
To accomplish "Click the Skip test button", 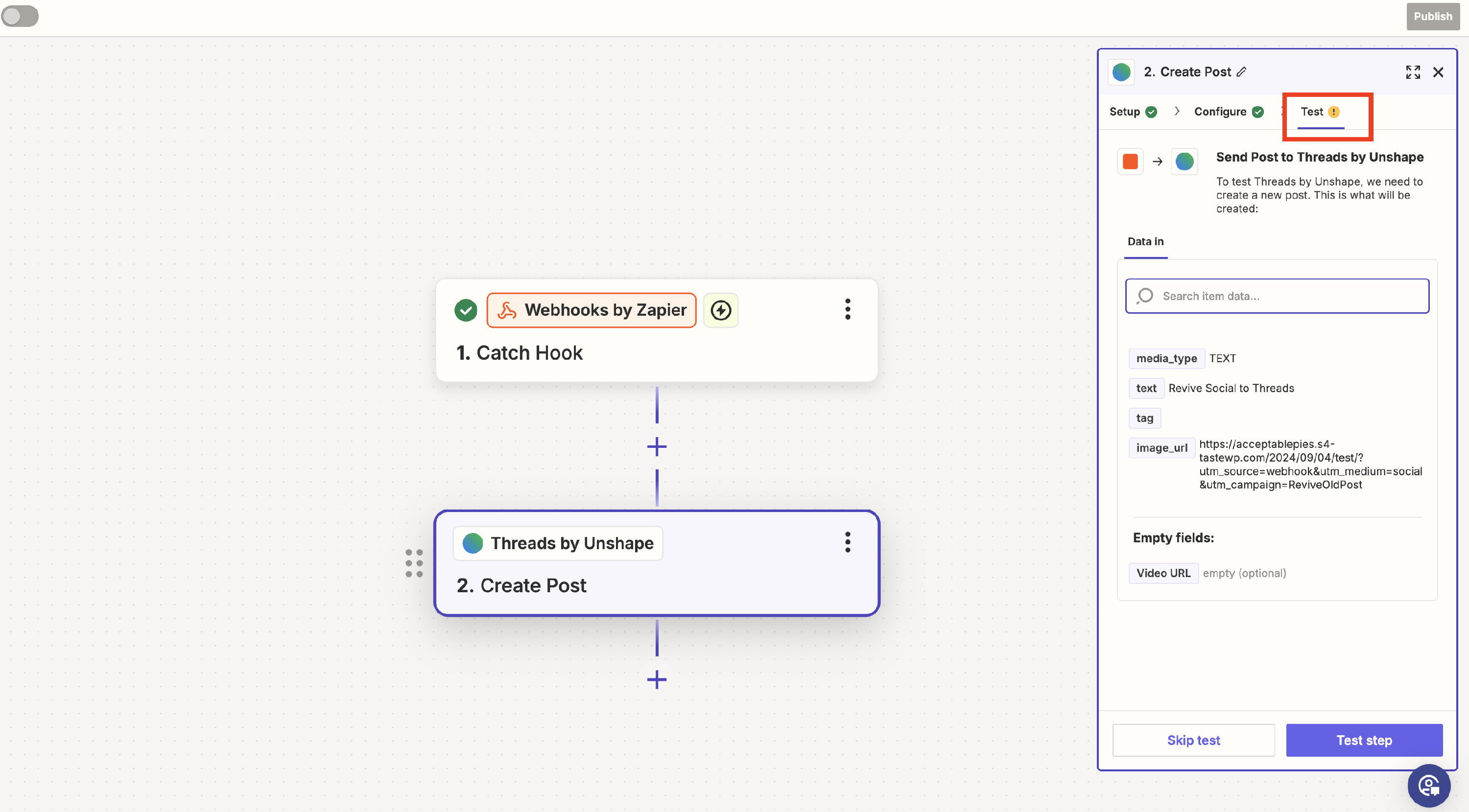I will (1193, 740).
